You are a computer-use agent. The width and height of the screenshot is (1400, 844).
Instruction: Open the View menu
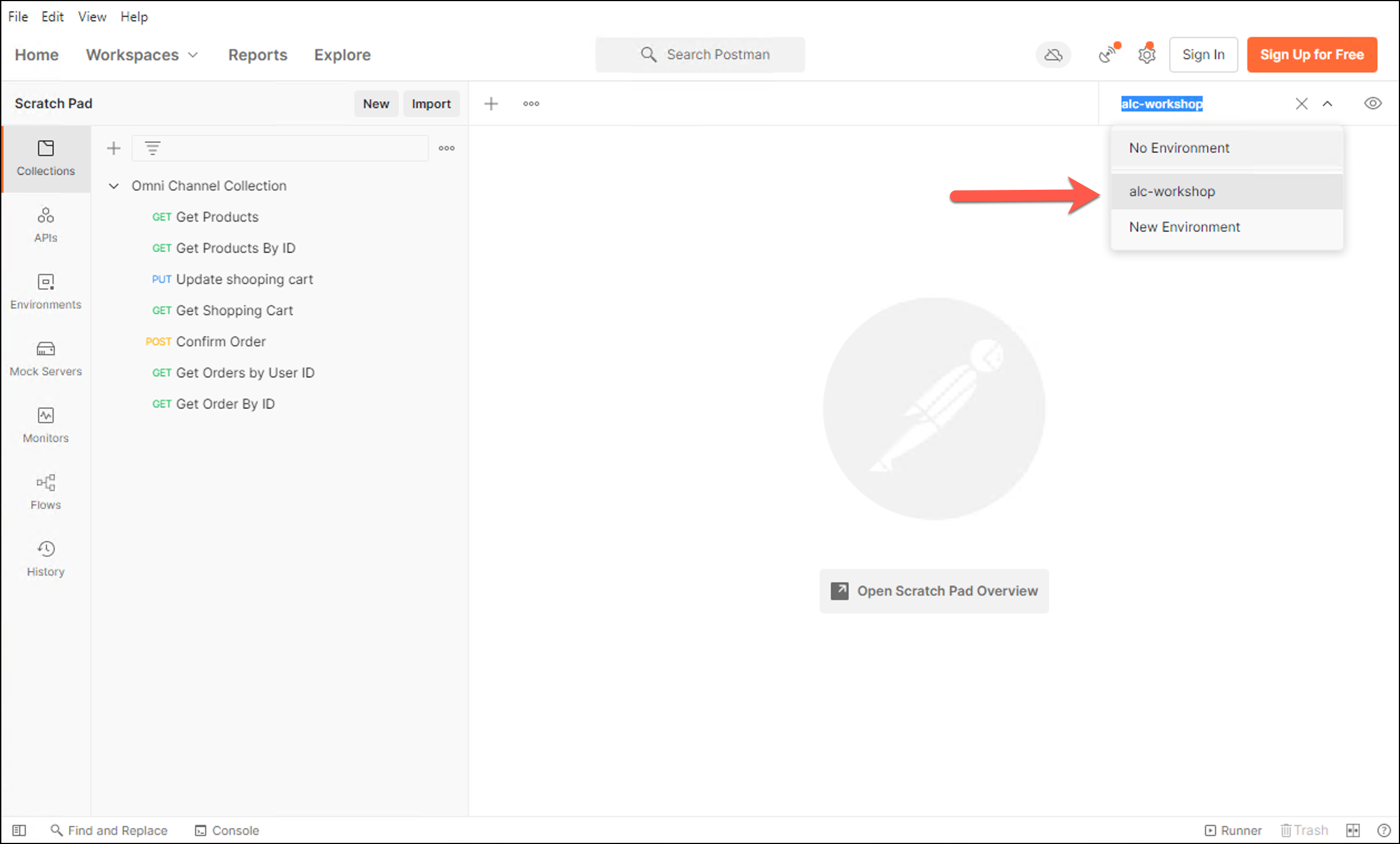(x=91, y=17)
